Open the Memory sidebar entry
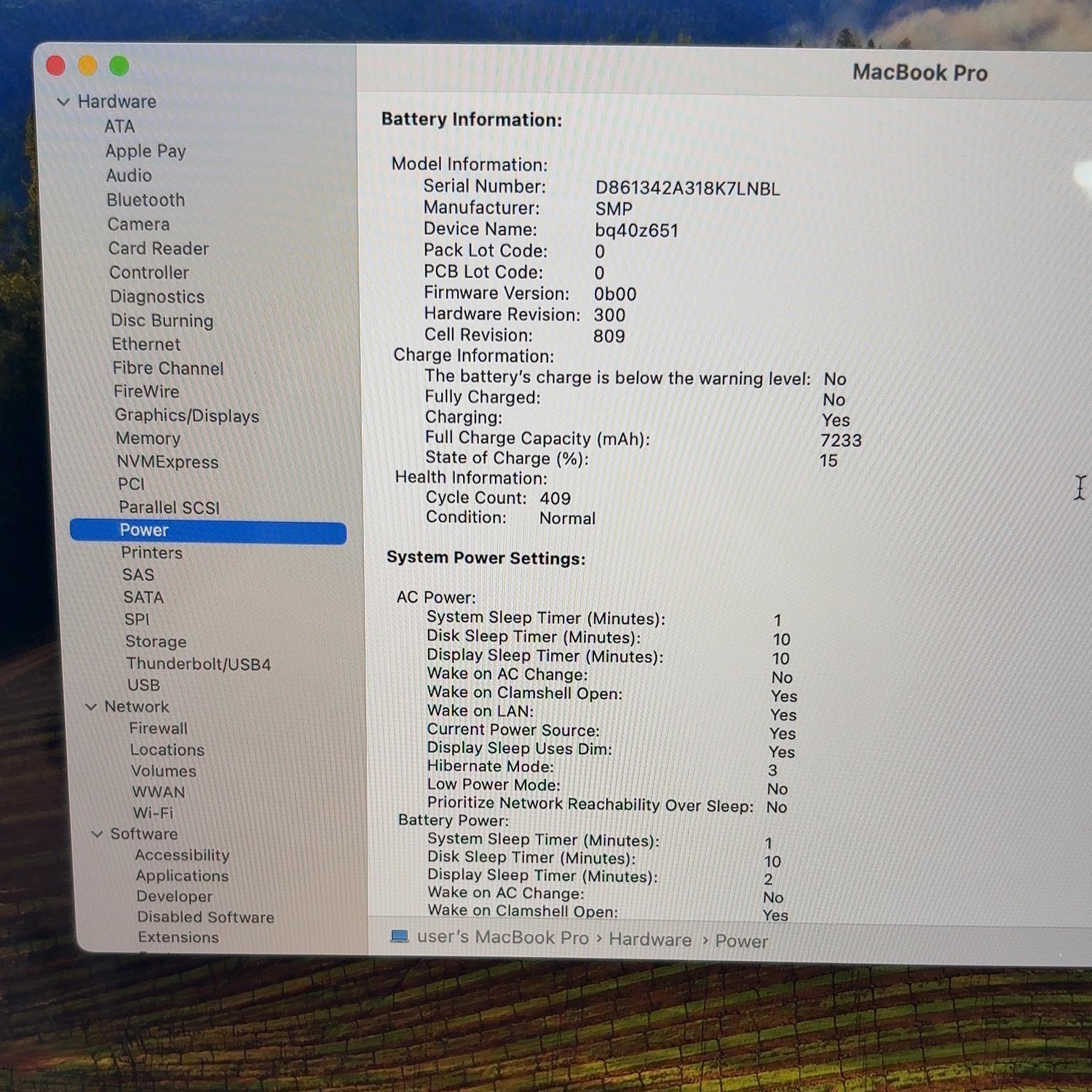Image resolution: width=1092 pixels, height=1092 pixels. tap(148, 438)
